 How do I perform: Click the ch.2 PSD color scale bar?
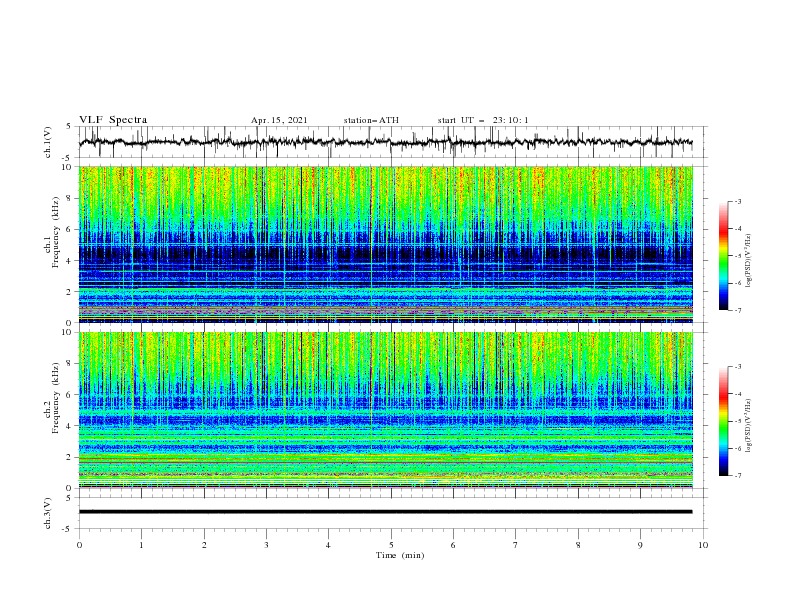point(723,421)
